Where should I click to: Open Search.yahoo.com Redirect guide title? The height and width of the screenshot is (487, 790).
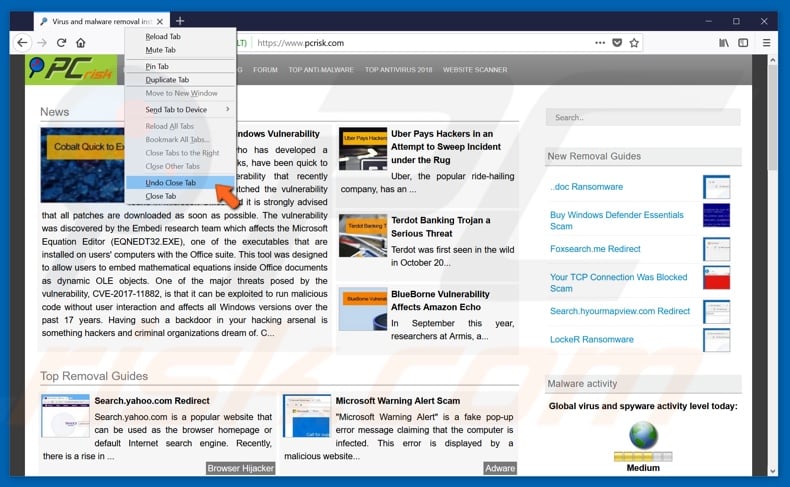(x=152, y=401)
